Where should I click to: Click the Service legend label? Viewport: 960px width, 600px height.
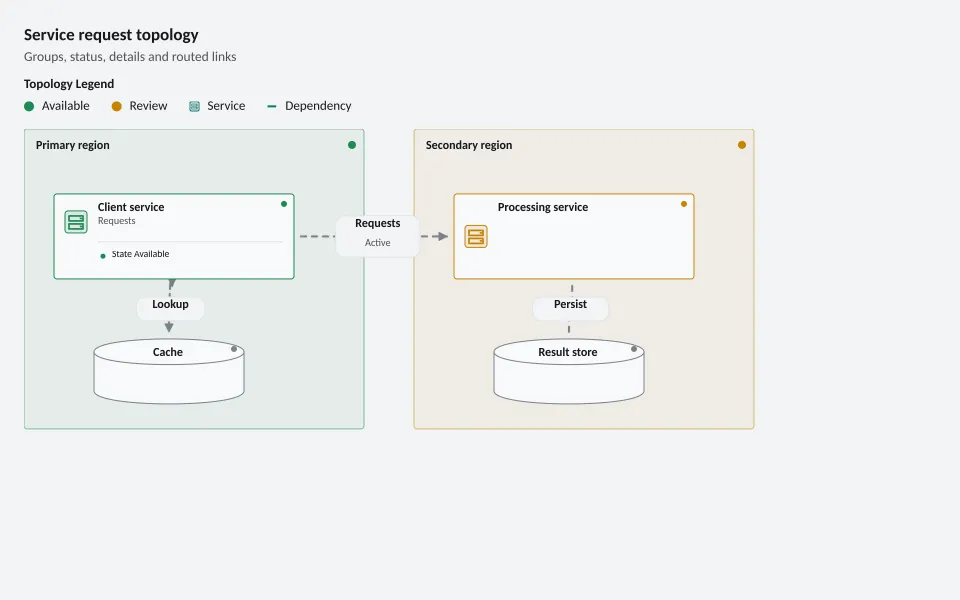coord(226,106)
